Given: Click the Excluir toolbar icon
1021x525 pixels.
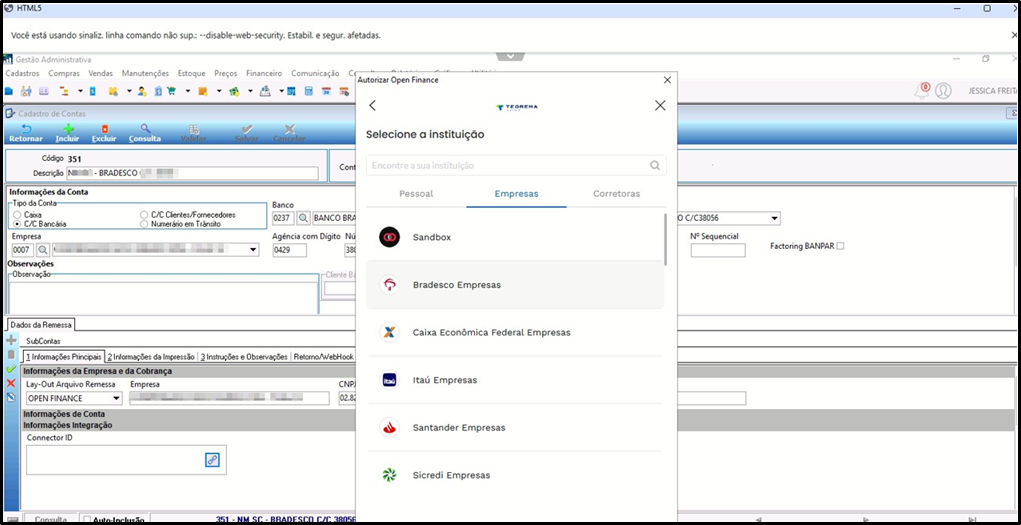Looking at the screenshot, I should (104, 134).
